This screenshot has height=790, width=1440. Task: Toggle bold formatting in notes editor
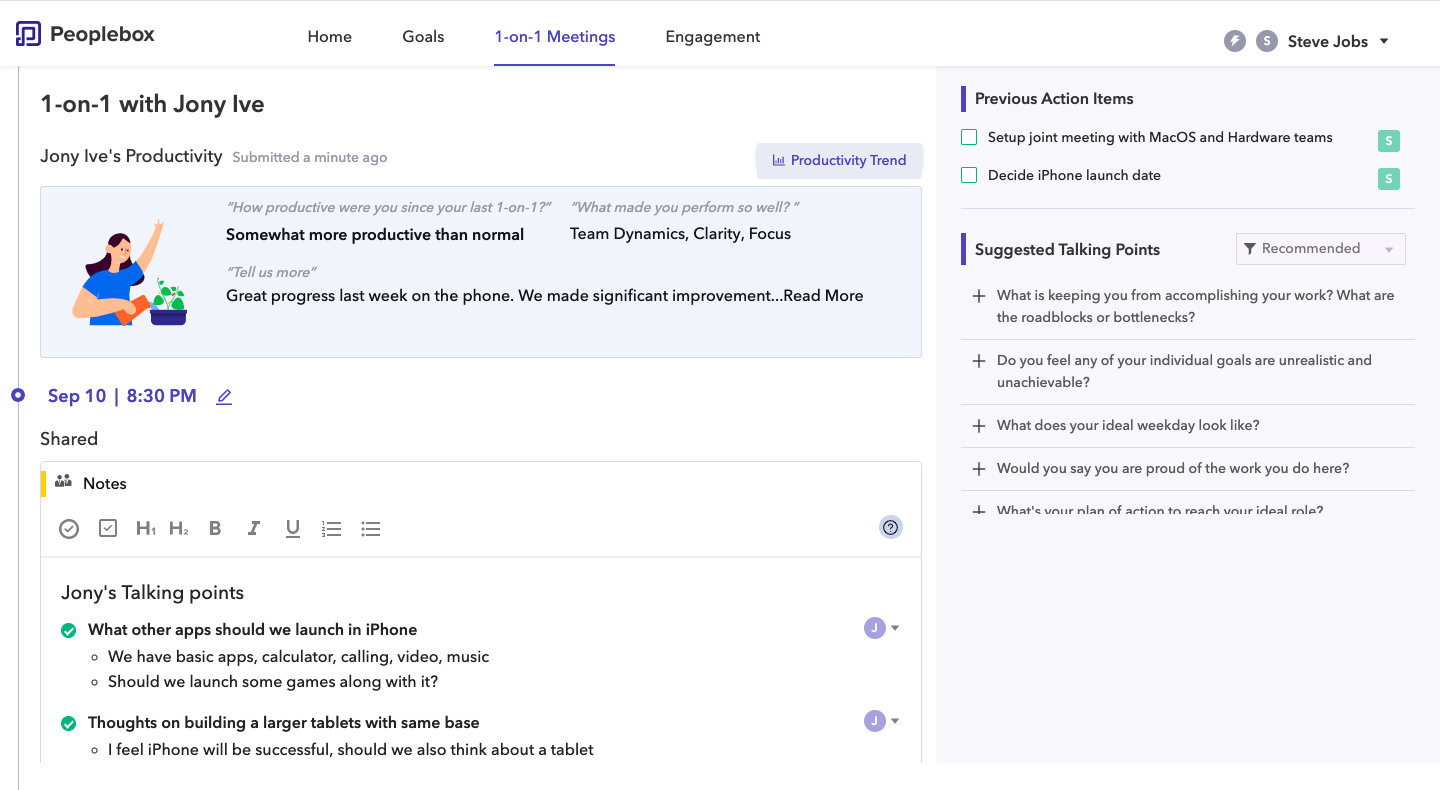pyautogui.click(x=215, y=528)
